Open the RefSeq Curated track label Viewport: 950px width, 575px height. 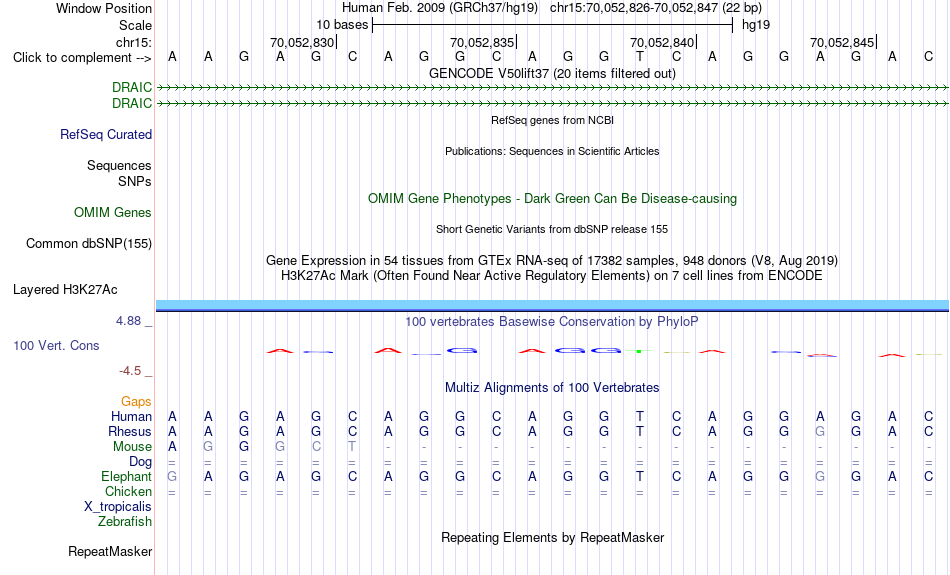[105, 135]
